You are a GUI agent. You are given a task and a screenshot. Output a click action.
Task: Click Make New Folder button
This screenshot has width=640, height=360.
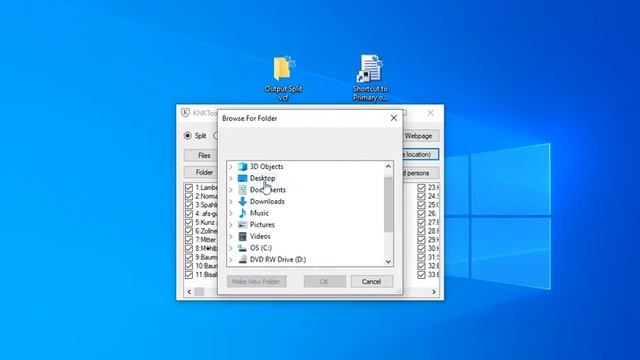point(256,282)
